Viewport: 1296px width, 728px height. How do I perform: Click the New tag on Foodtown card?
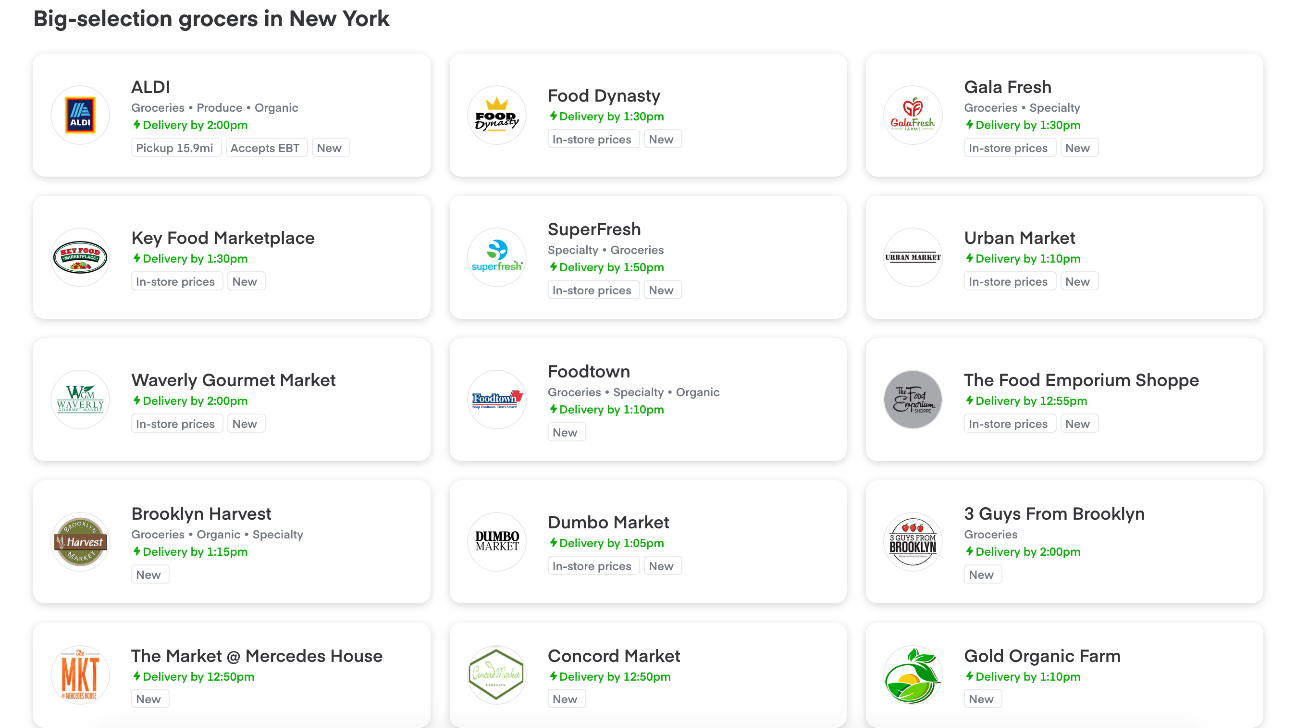(565, 432)
